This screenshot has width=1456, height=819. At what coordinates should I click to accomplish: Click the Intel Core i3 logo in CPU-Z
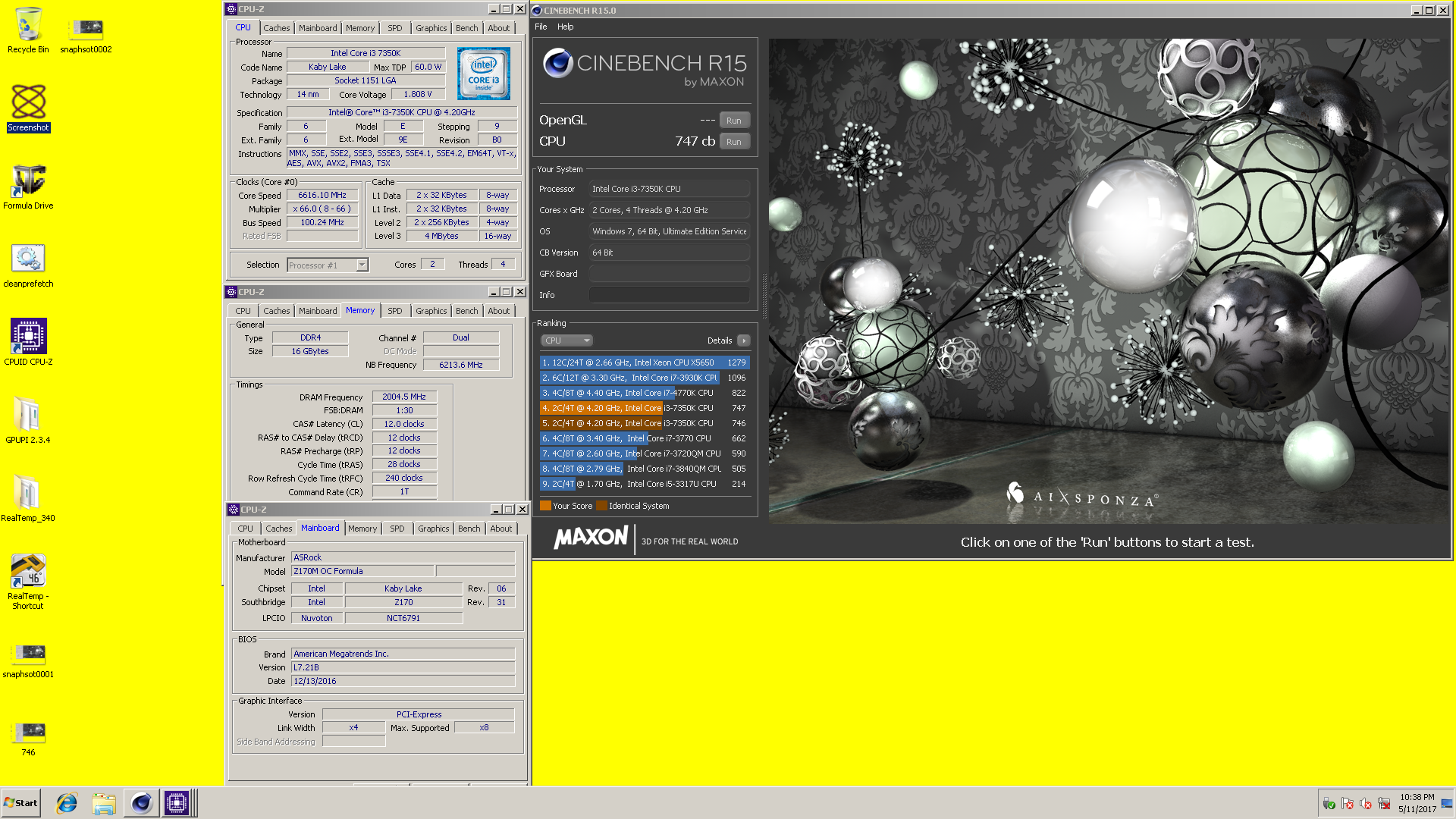484,74
